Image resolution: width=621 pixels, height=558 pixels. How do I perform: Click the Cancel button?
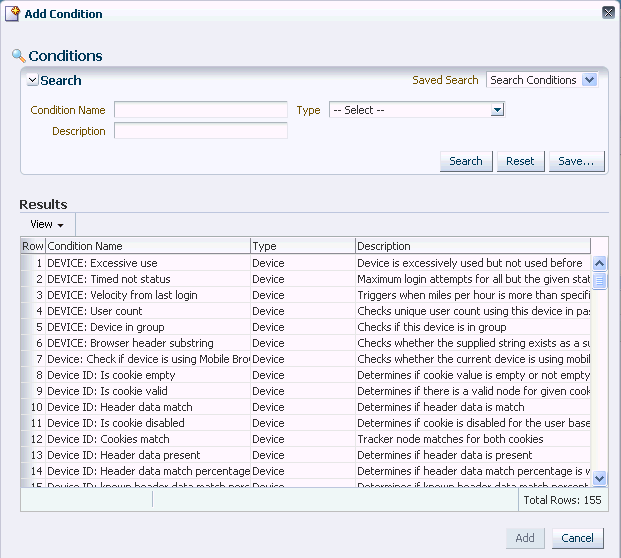pos(577,538)
